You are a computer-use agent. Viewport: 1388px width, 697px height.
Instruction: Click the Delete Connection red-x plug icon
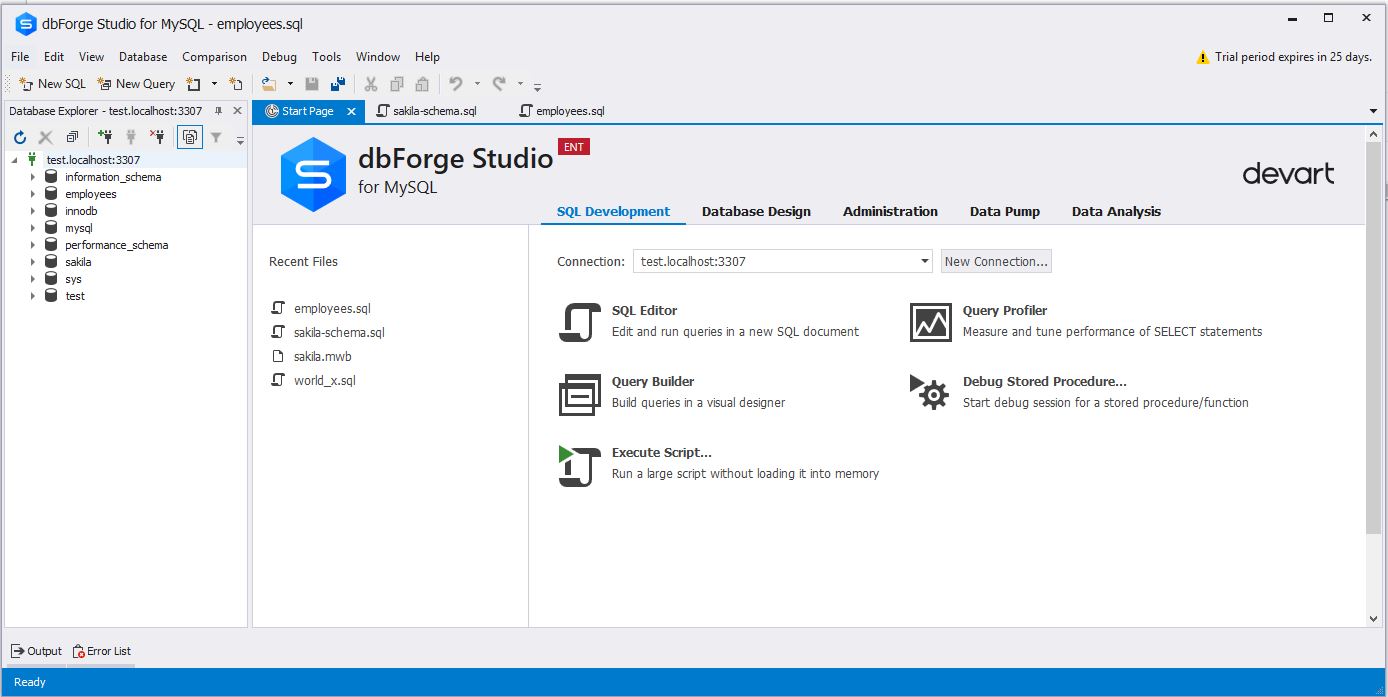[x=156, y=138]
